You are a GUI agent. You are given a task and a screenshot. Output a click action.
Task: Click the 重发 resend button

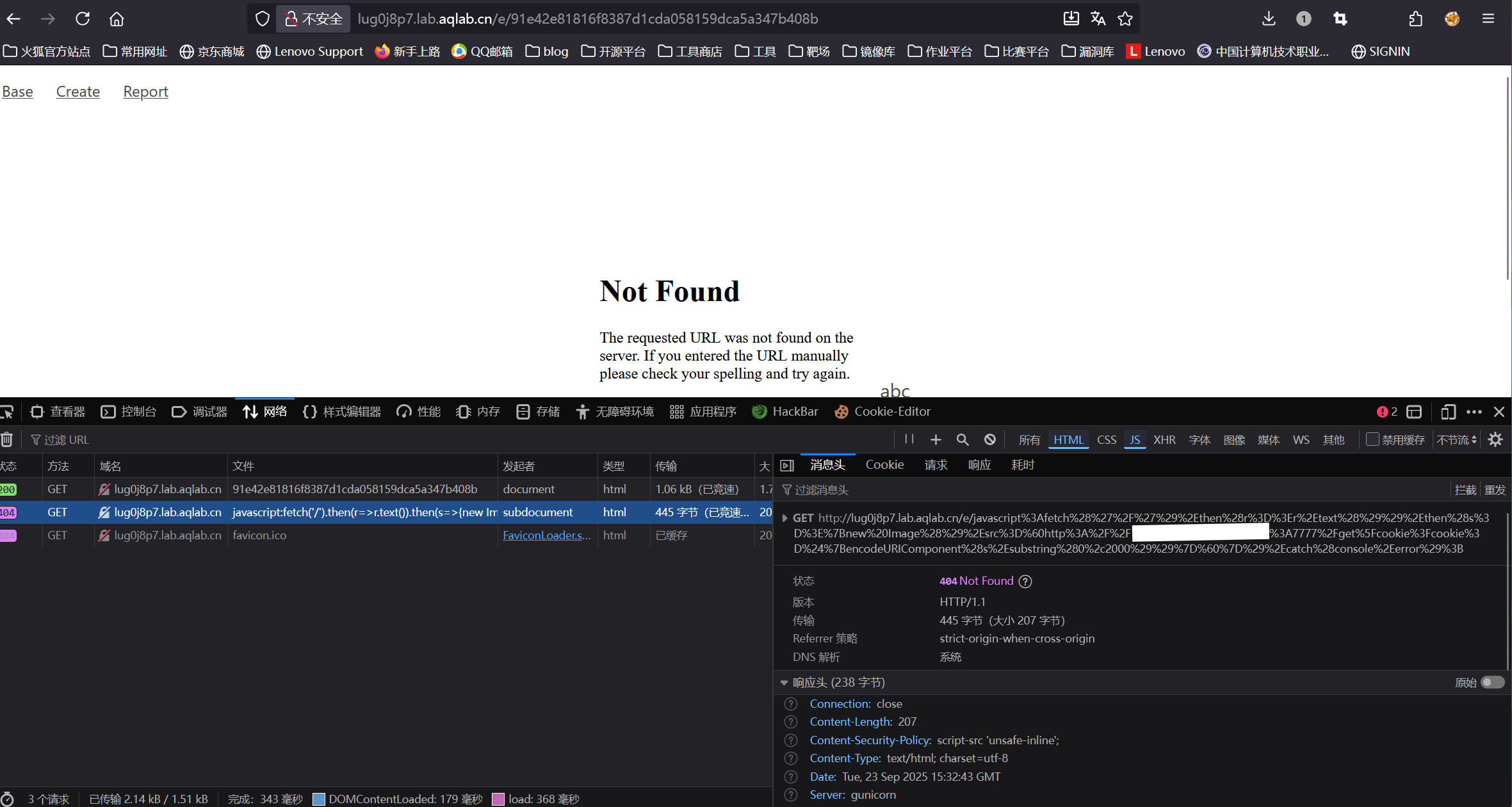pyautogui.click(x=1495, y=490)
